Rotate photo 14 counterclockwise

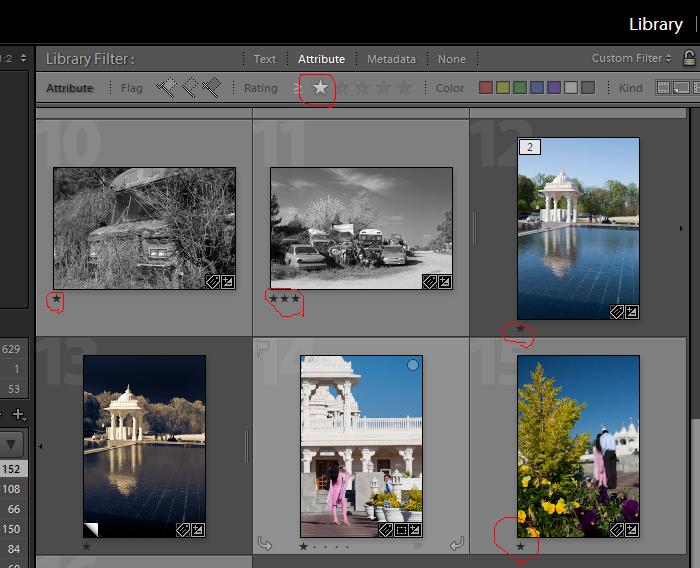click(x=264, y=545)
